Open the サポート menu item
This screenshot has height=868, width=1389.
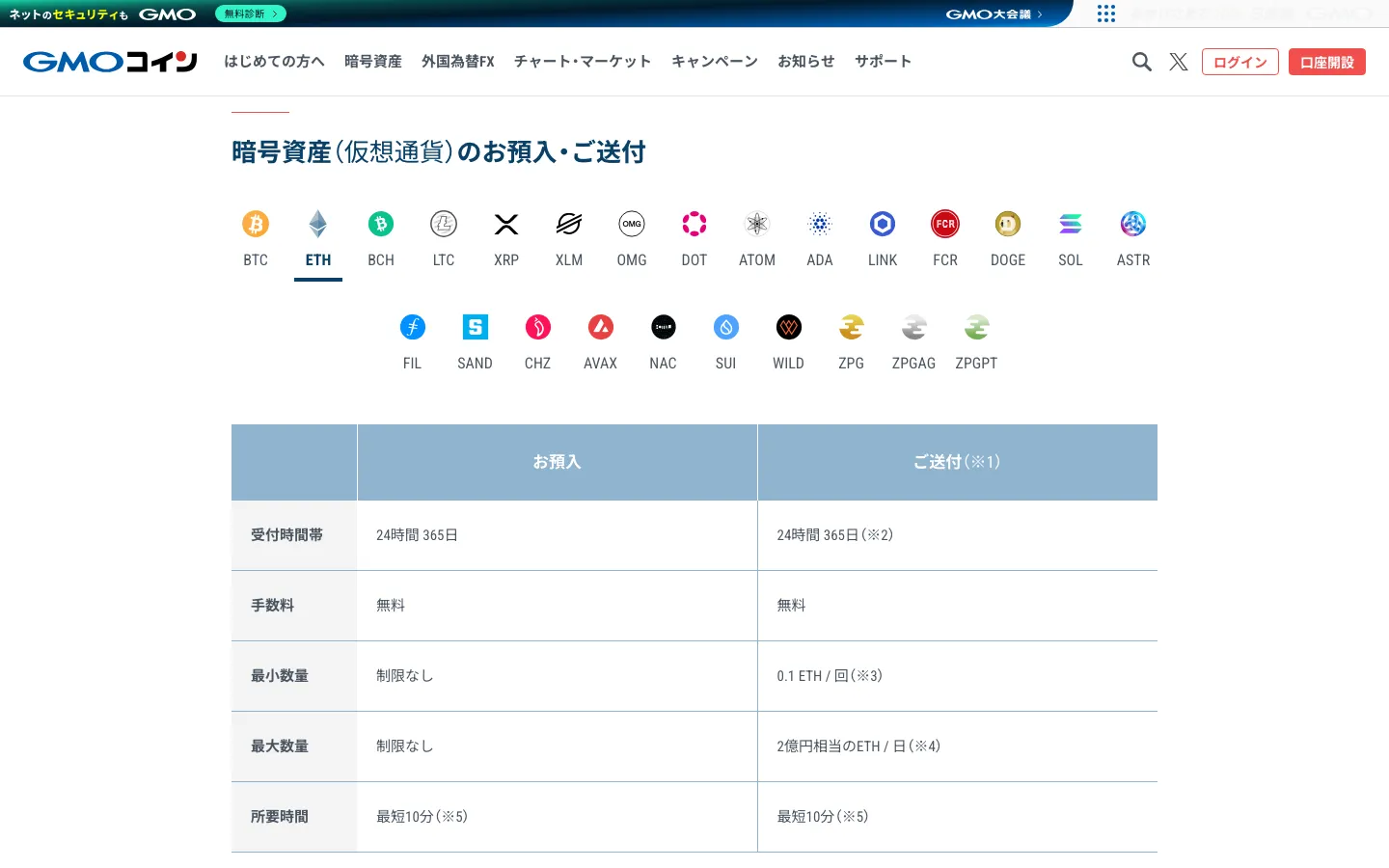(884, 62)
